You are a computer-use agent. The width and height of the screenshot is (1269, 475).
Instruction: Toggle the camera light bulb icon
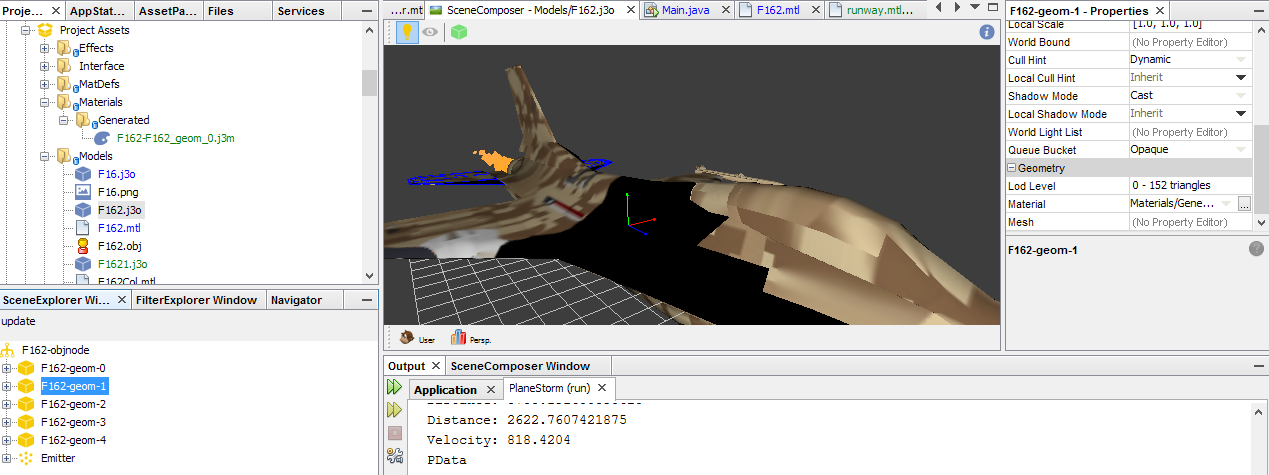click(407, 32)
